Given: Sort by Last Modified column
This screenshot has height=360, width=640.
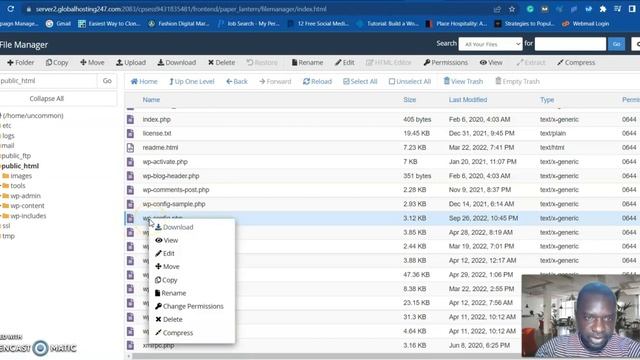Looking at the screenshot, I should (x=468, y=100).
